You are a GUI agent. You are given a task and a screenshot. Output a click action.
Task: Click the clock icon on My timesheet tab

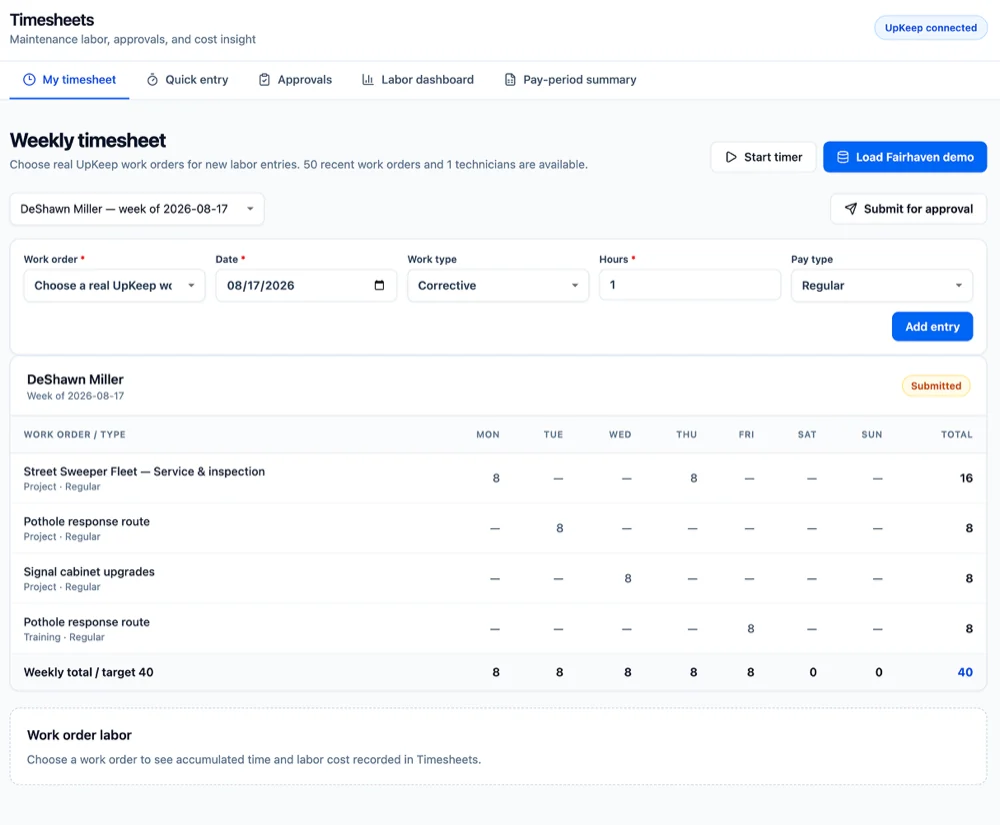29,80
